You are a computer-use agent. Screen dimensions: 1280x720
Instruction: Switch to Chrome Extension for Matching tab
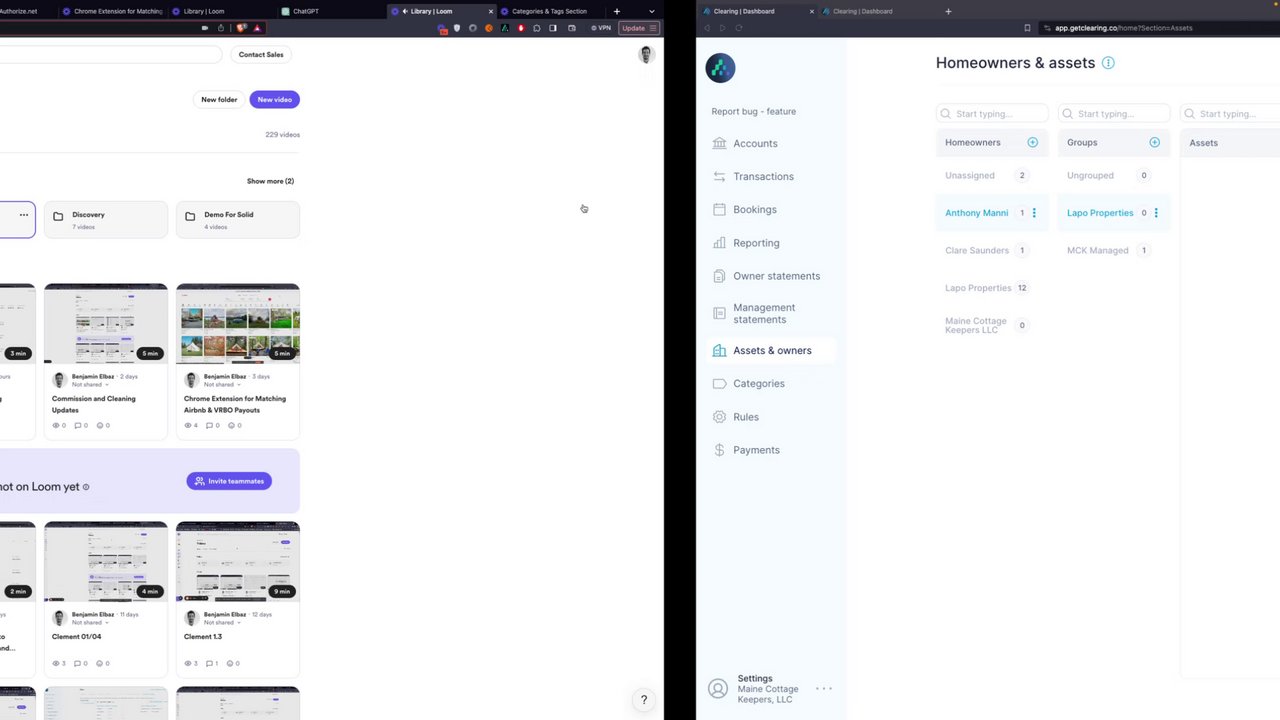tap(112, 11)
